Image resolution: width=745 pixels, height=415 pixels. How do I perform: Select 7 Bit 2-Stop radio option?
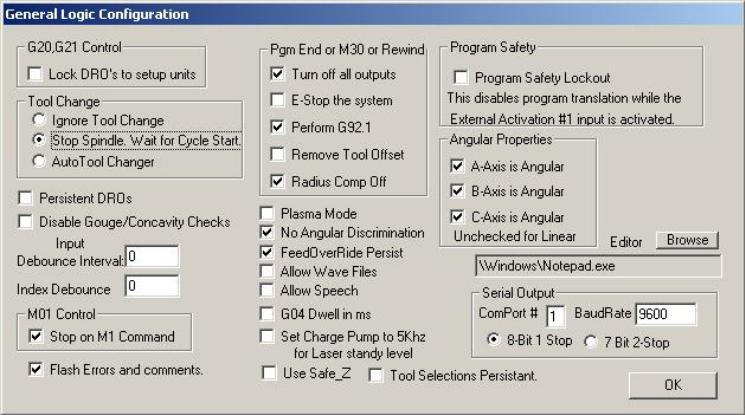pos(591,342)
